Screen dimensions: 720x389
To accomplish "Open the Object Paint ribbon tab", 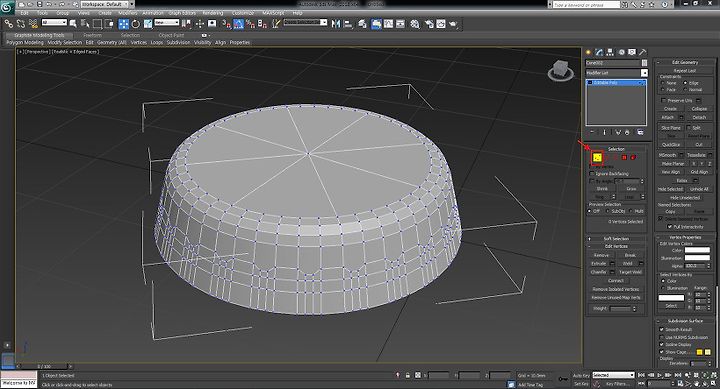I will (171, 35).
